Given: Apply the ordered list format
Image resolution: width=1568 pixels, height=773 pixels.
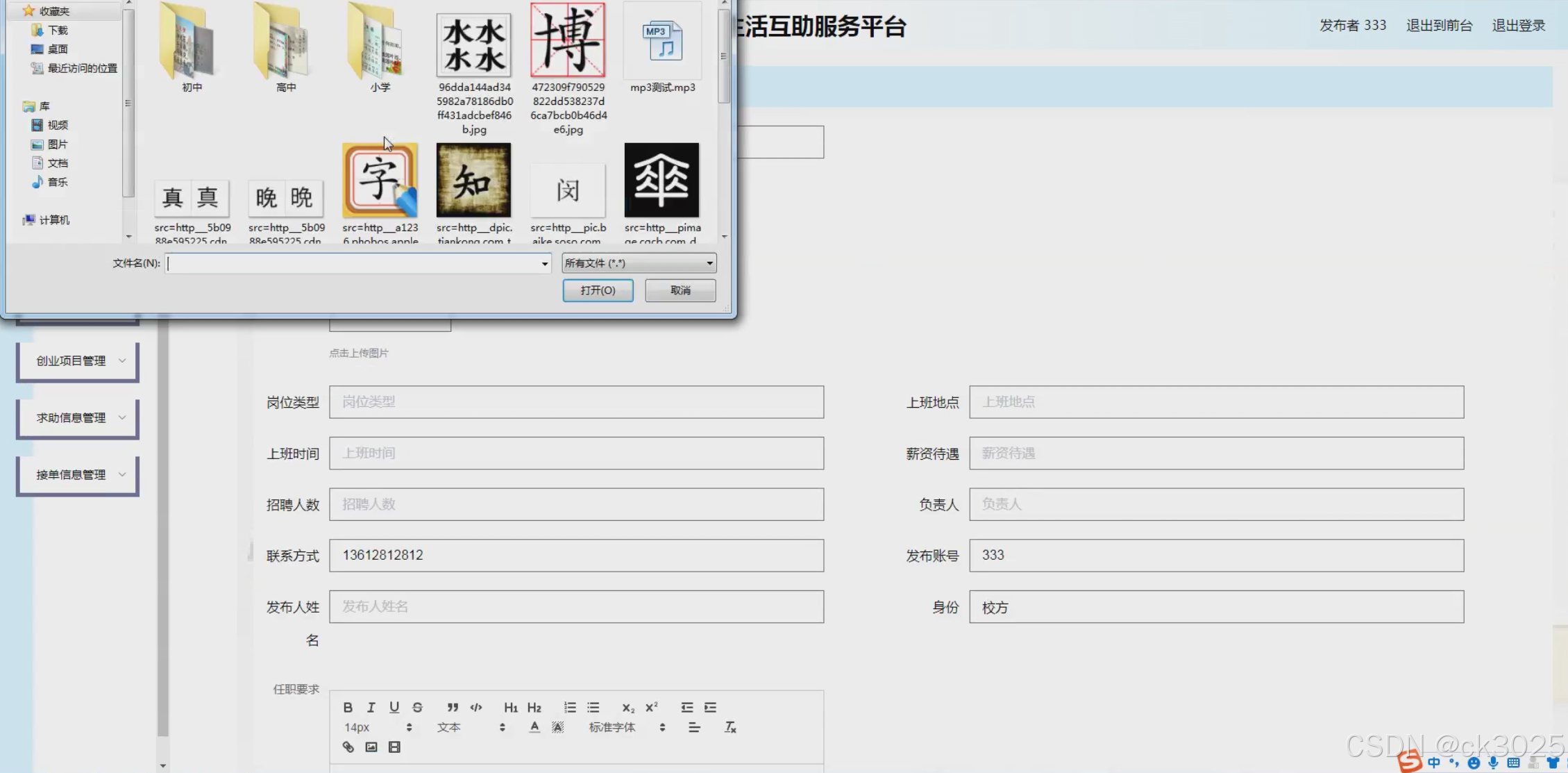Looking at the screenshot, I should coord(570,707).
